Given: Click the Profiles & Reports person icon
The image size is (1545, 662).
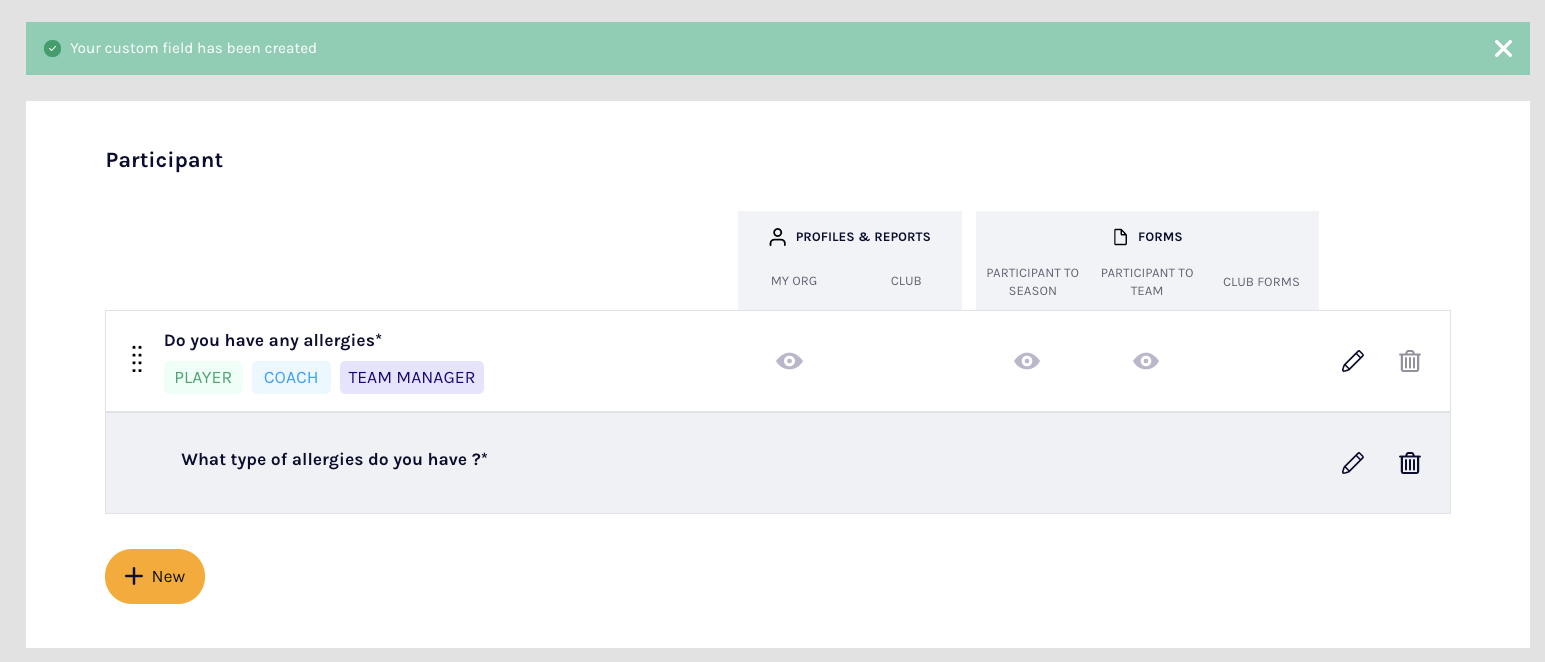Looking at the screenshot, I should 777,237.
